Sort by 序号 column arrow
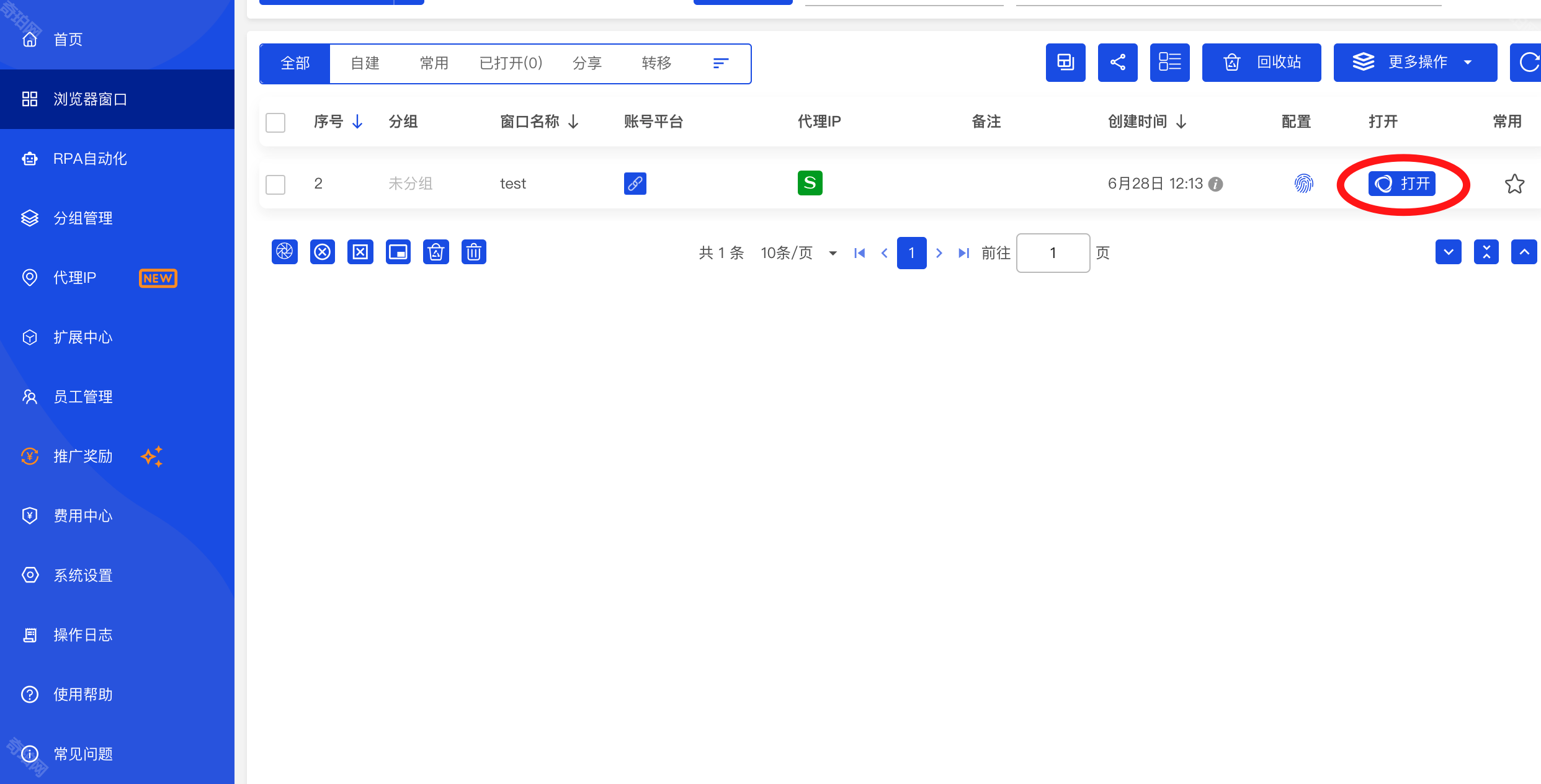This screenshot has height=784, width=1541. (x=357, y=122)
